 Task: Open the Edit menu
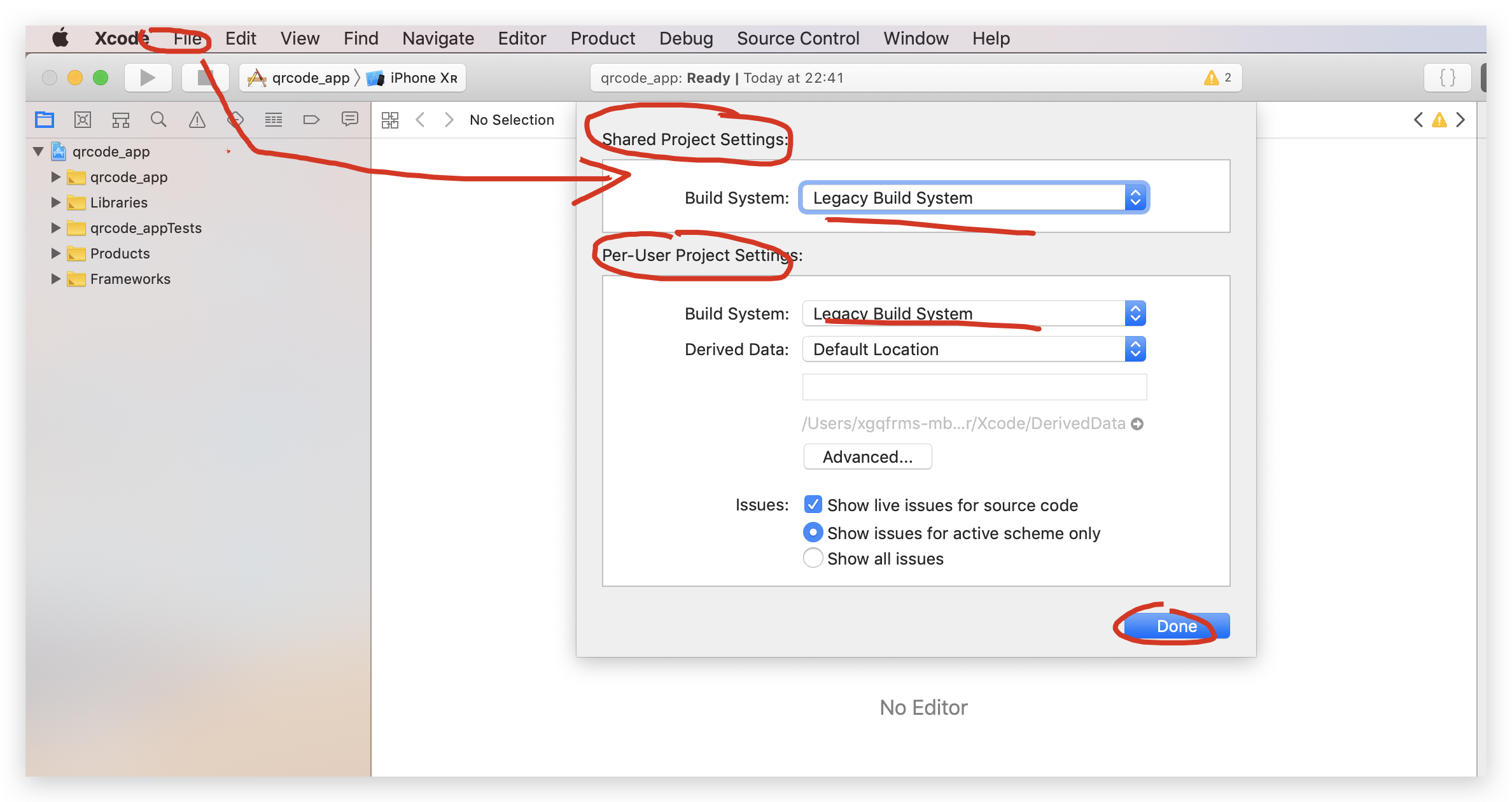[x=241, y=38]
